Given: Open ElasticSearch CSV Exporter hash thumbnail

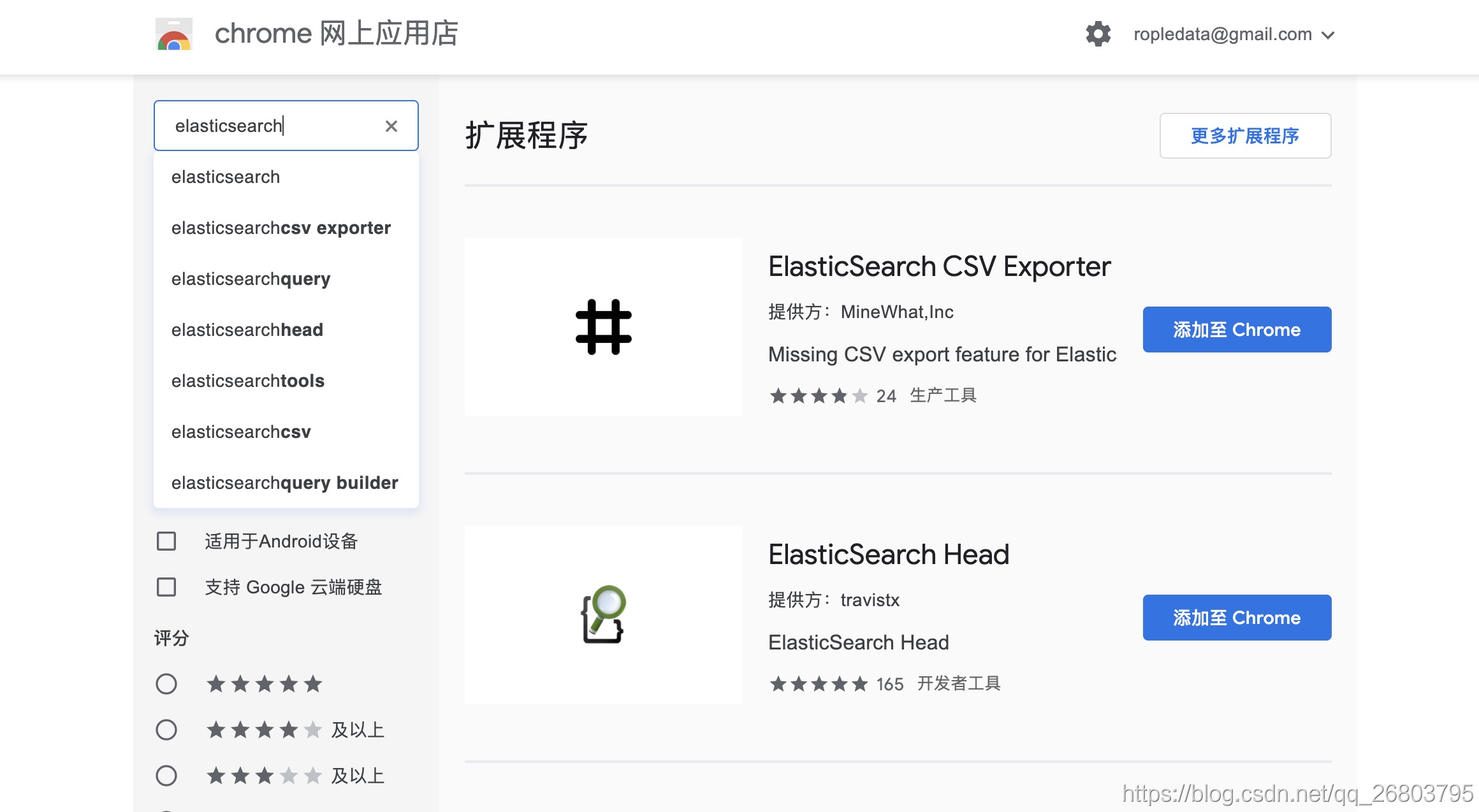Looking at the screenshot, I should [x=603, y=327].
